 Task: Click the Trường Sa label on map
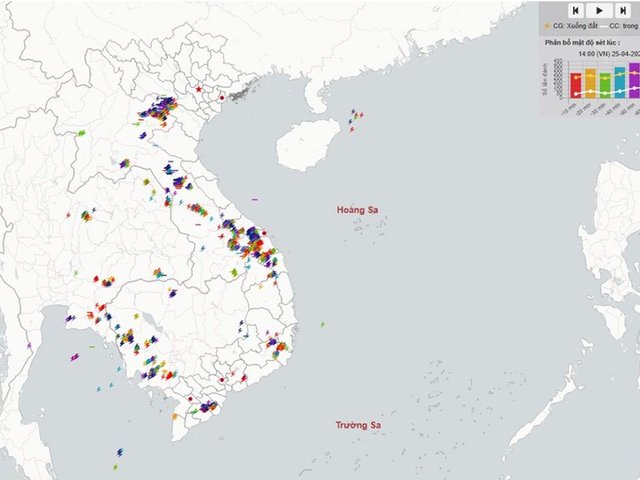358,426
